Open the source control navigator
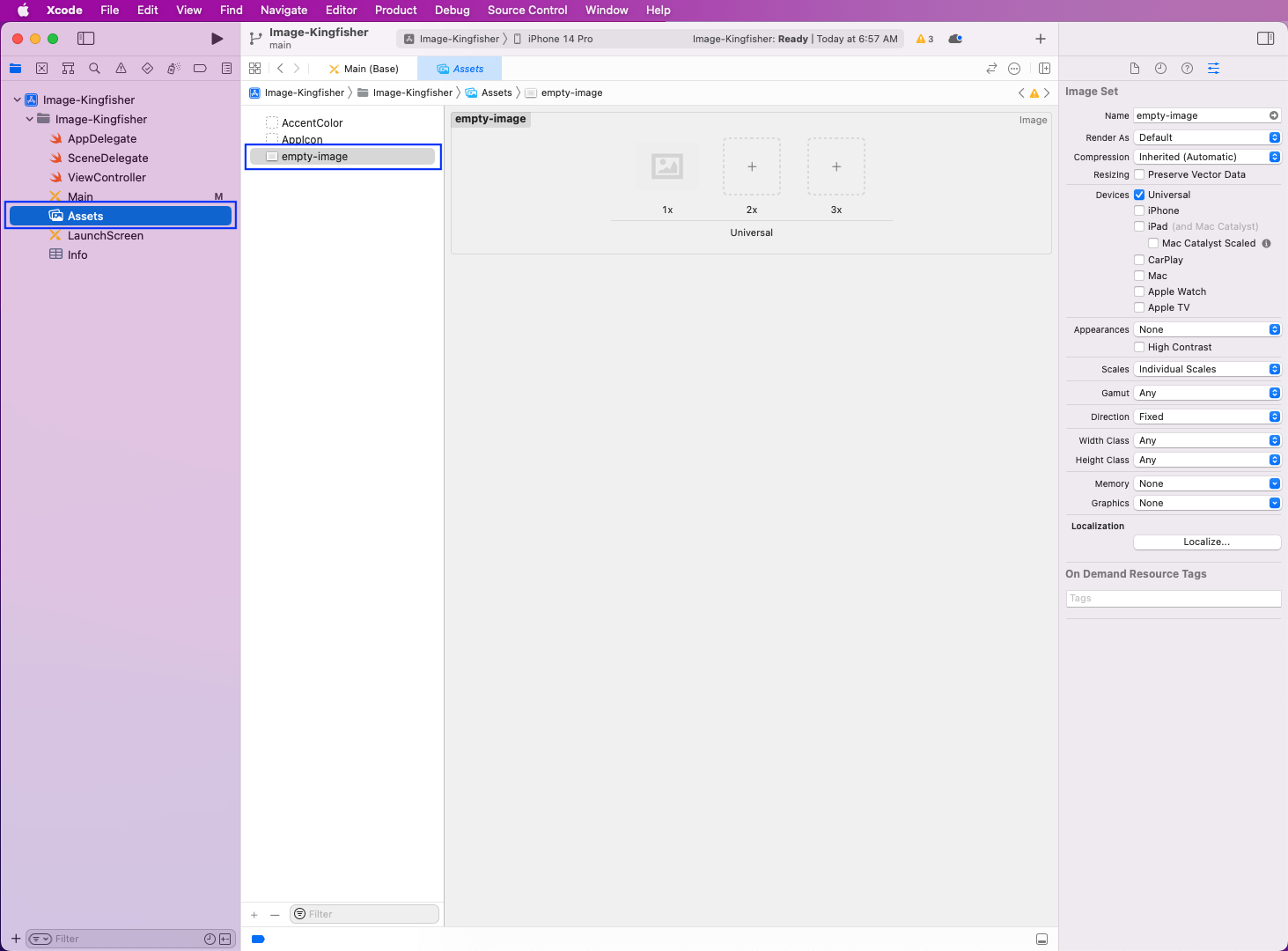This screenshot has height=951, width=1288. coord(41,69)
